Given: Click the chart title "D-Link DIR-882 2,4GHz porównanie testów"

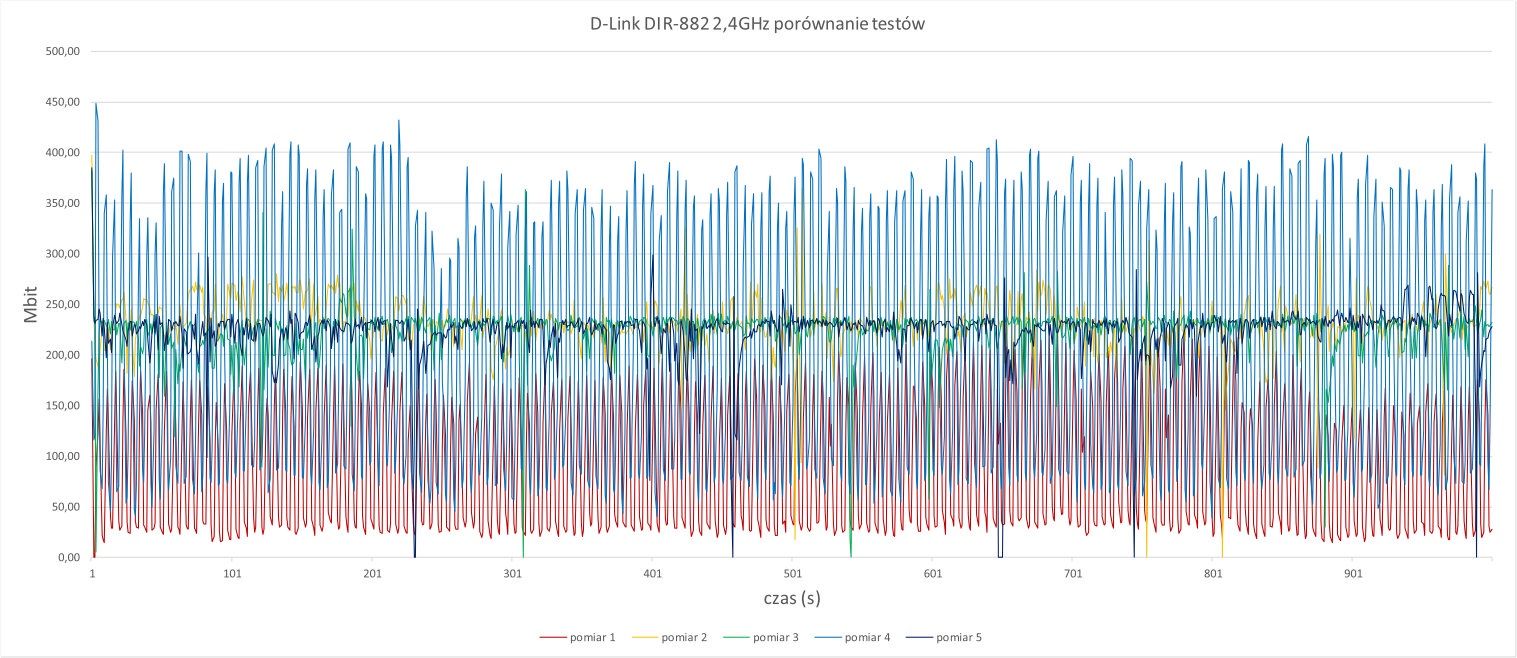Looking at the screenshot, I should pos(758,25).
